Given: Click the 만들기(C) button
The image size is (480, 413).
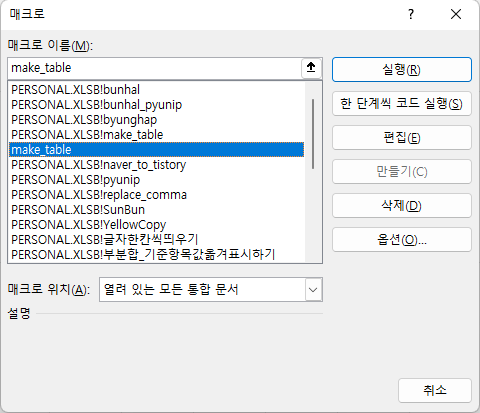Looking at the screenshot, I should 402,172.
